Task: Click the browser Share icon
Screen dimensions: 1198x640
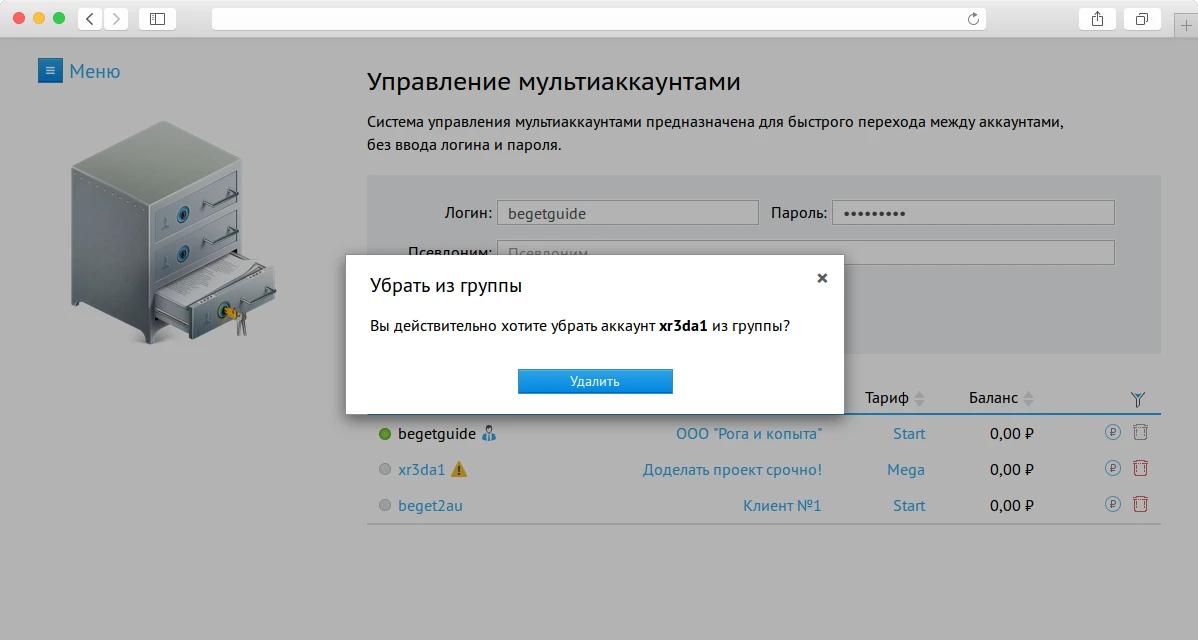Action: [x=1098, y=19]
